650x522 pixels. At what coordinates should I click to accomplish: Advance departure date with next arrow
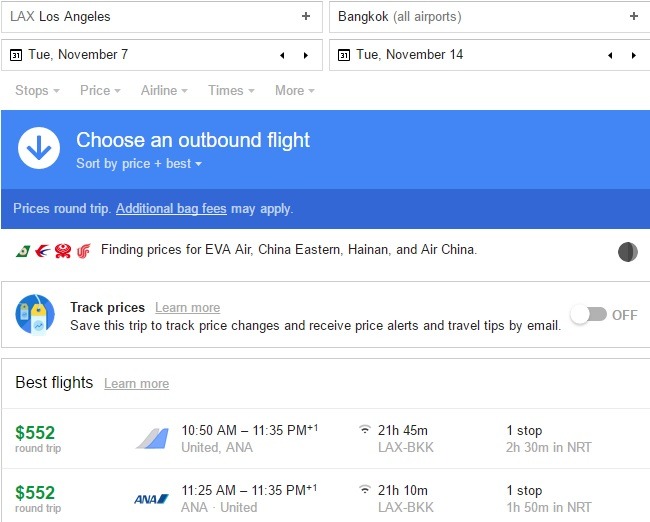pyautogui.click(x=306, y=55)
